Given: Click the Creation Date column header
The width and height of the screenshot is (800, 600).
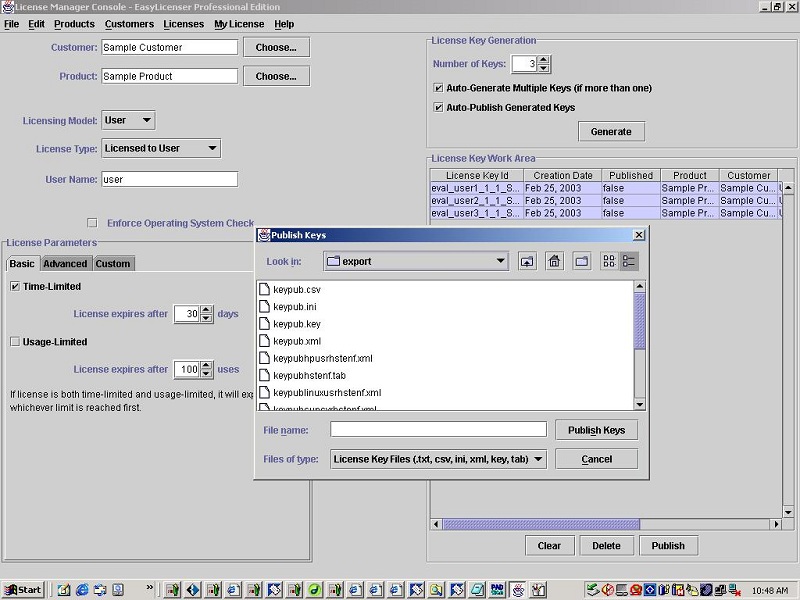Looking at the screenshot, I should (x=563, y=176).
